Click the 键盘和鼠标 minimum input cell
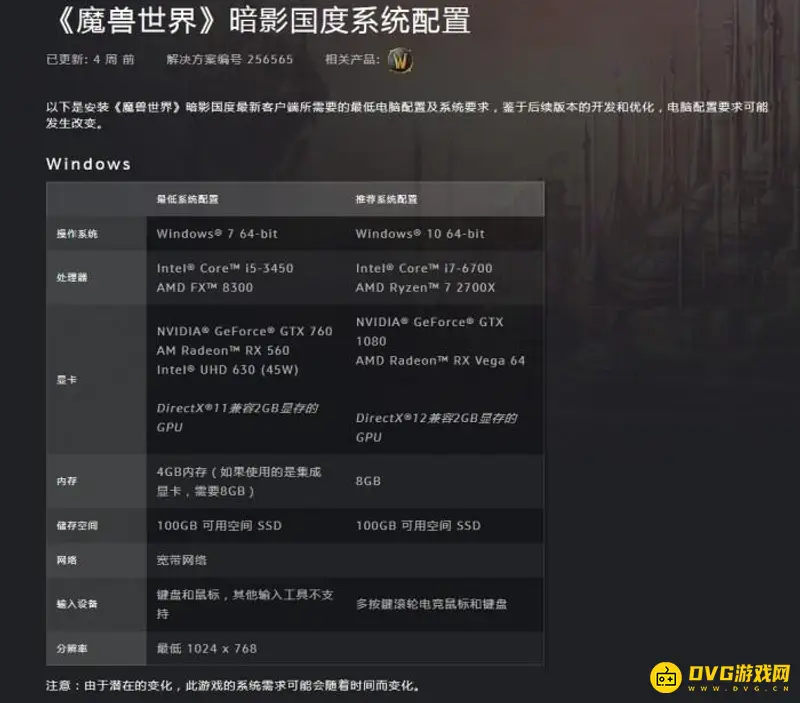Screen dimensions: 800x703 coord(245,605)
